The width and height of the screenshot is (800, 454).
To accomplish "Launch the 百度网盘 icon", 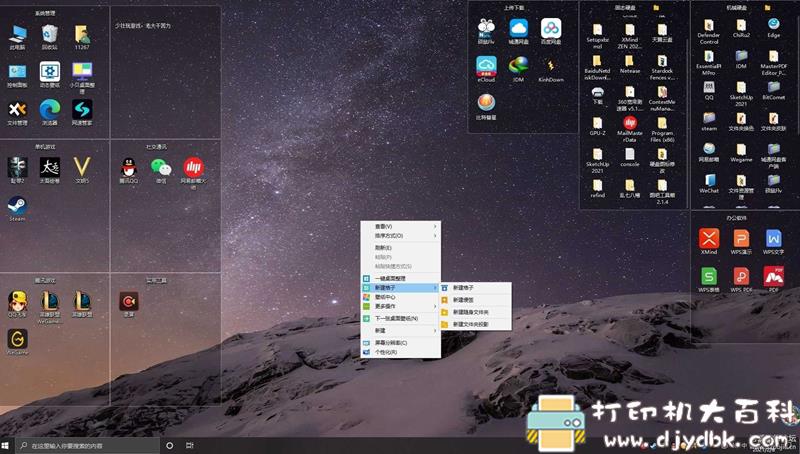I will [551, 31].
